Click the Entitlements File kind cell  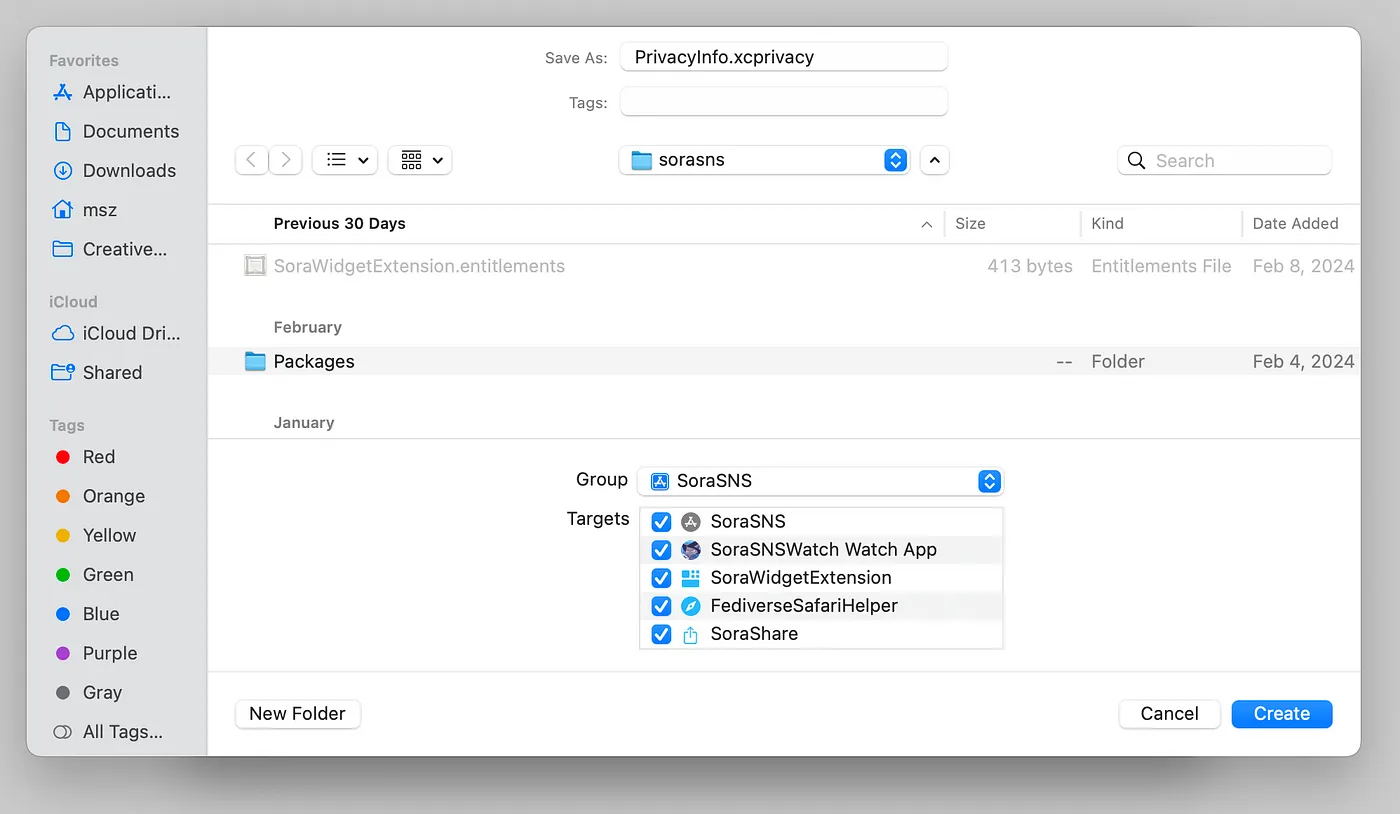1161,266
